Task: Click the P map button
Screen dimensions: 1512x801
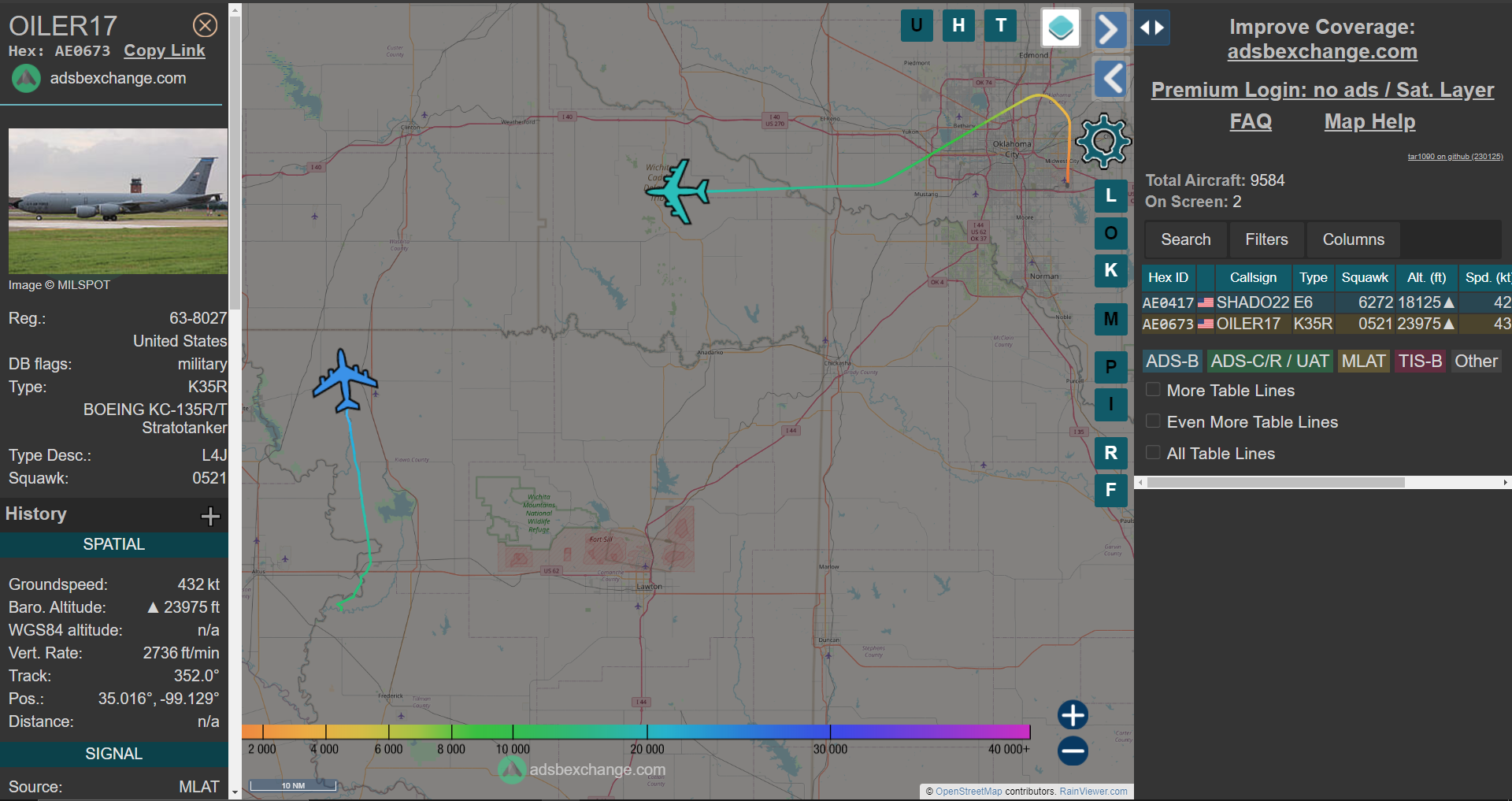Action: tap(1111, 367)
